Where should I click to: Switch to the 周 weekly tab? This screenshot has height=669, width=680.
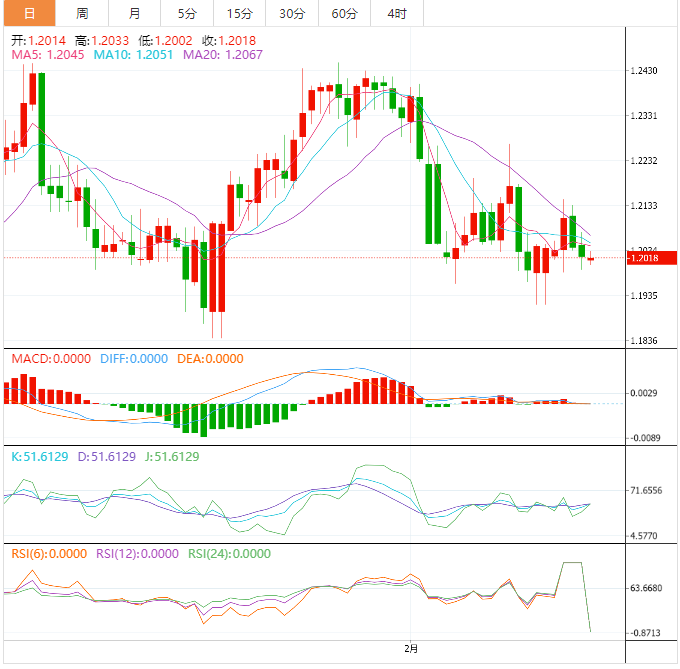pyautogui.click(x=82, y=13)
